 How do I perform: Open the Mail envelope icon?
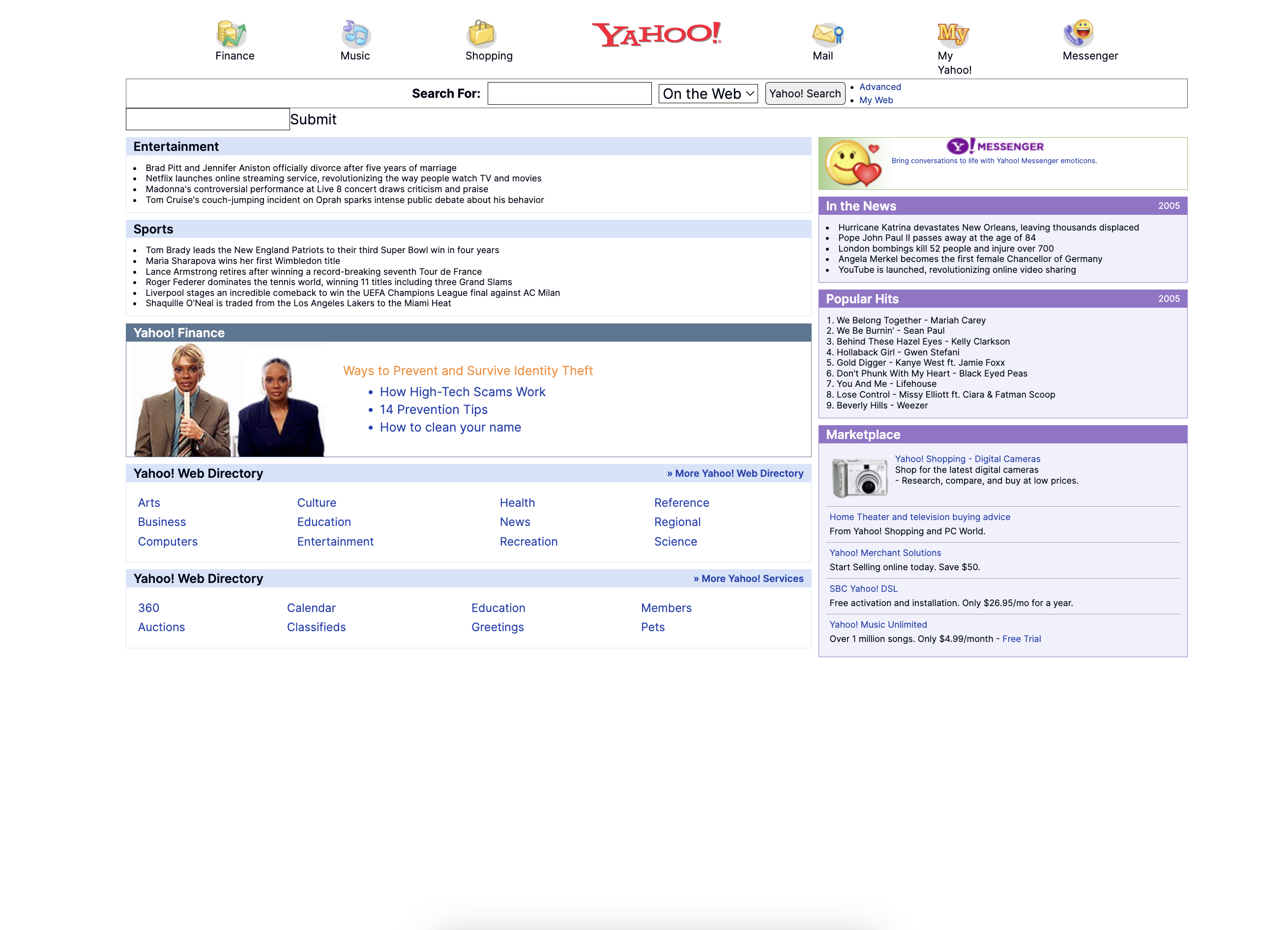pyautogui.click(x=827, y=34)
